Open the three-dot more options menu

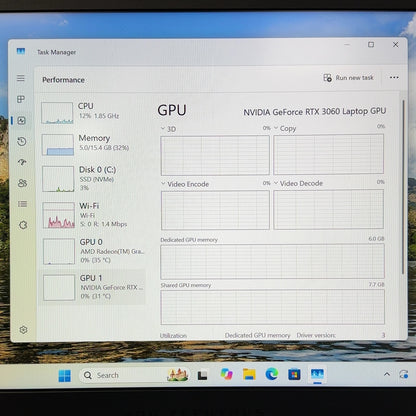point(394,77)
